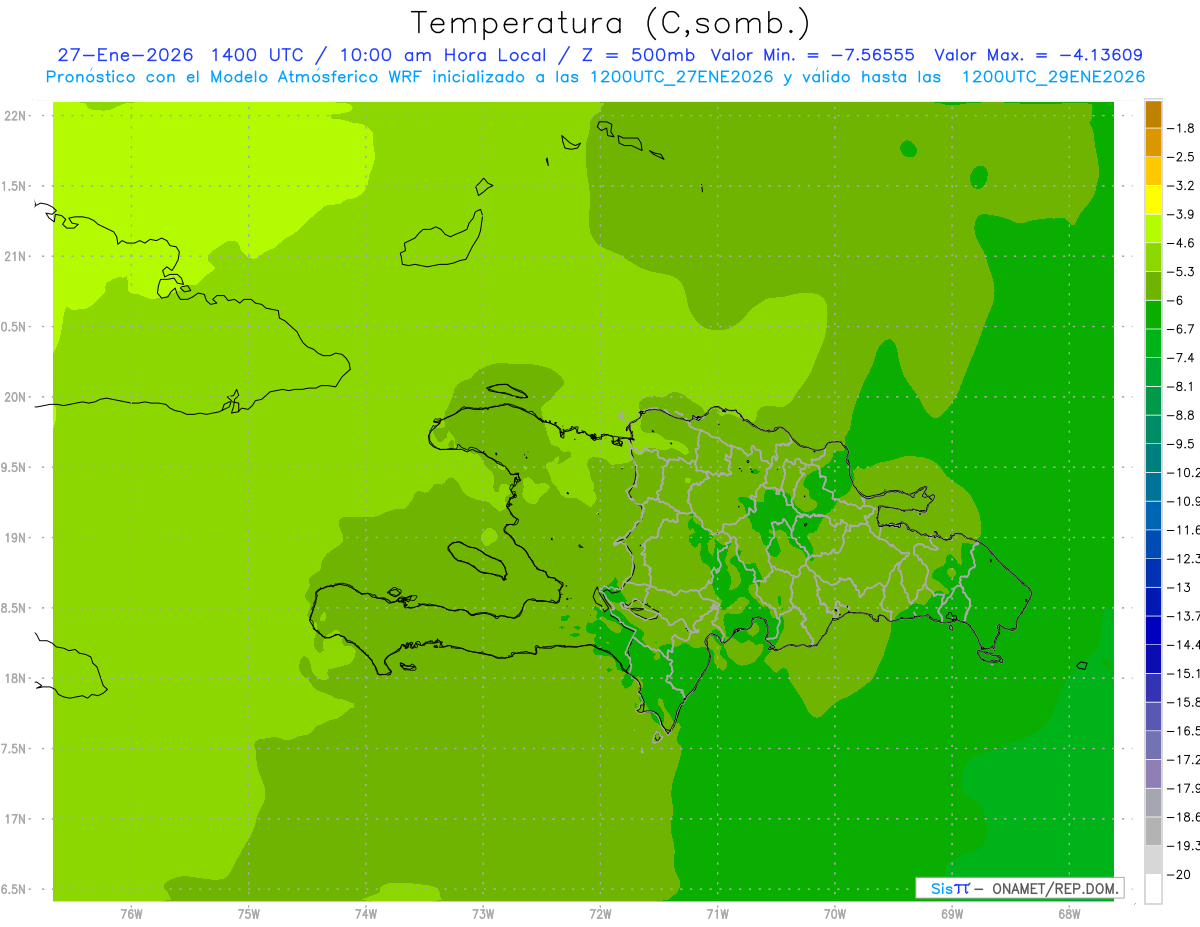Viewport: 1200px width, 927px height.
Task: Click the "Temperatura (C,somb.)" chart title
Action: pos(611,23)
